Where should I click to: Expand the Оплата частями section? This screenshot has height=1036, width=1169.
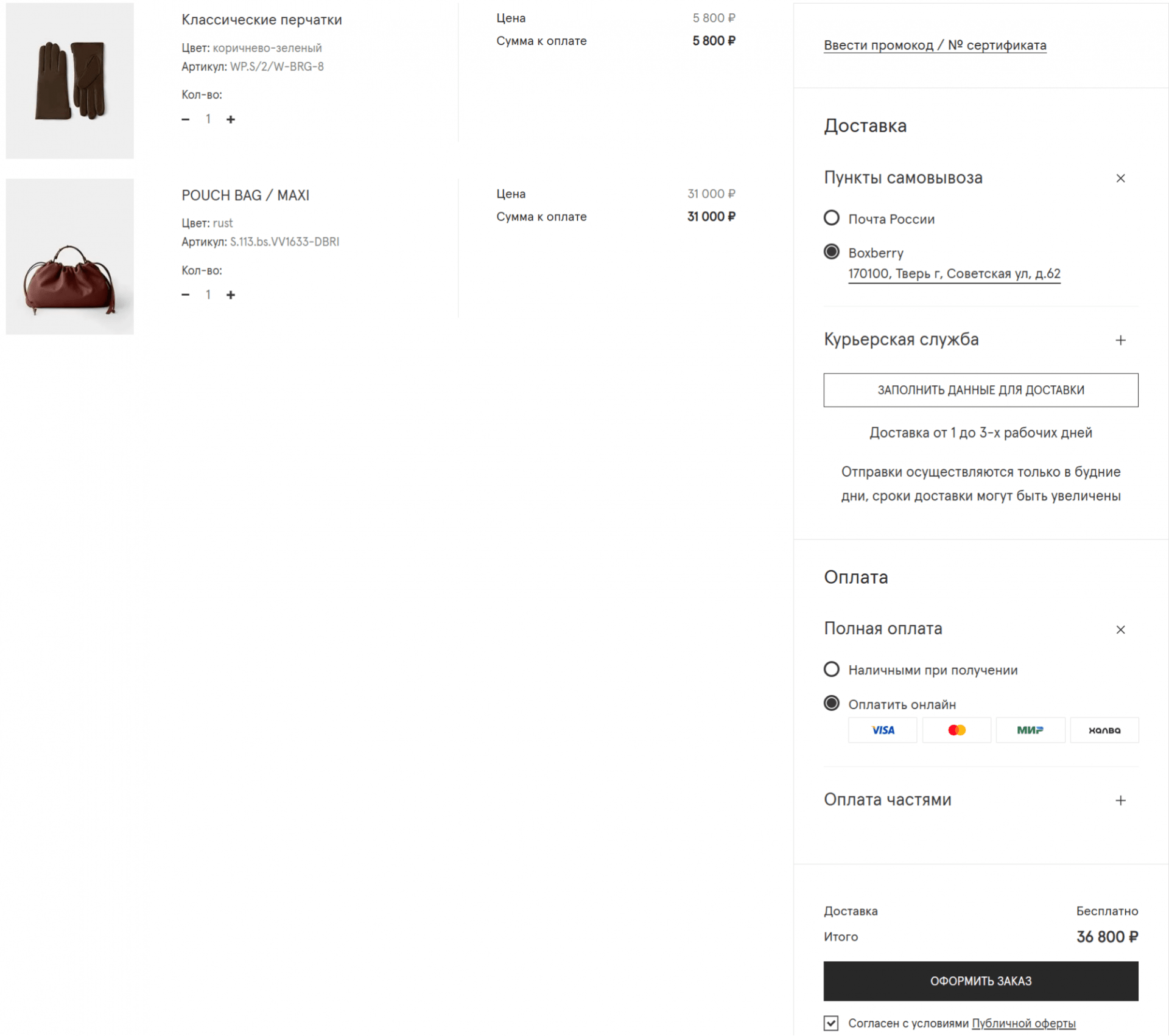[1120, 800]
